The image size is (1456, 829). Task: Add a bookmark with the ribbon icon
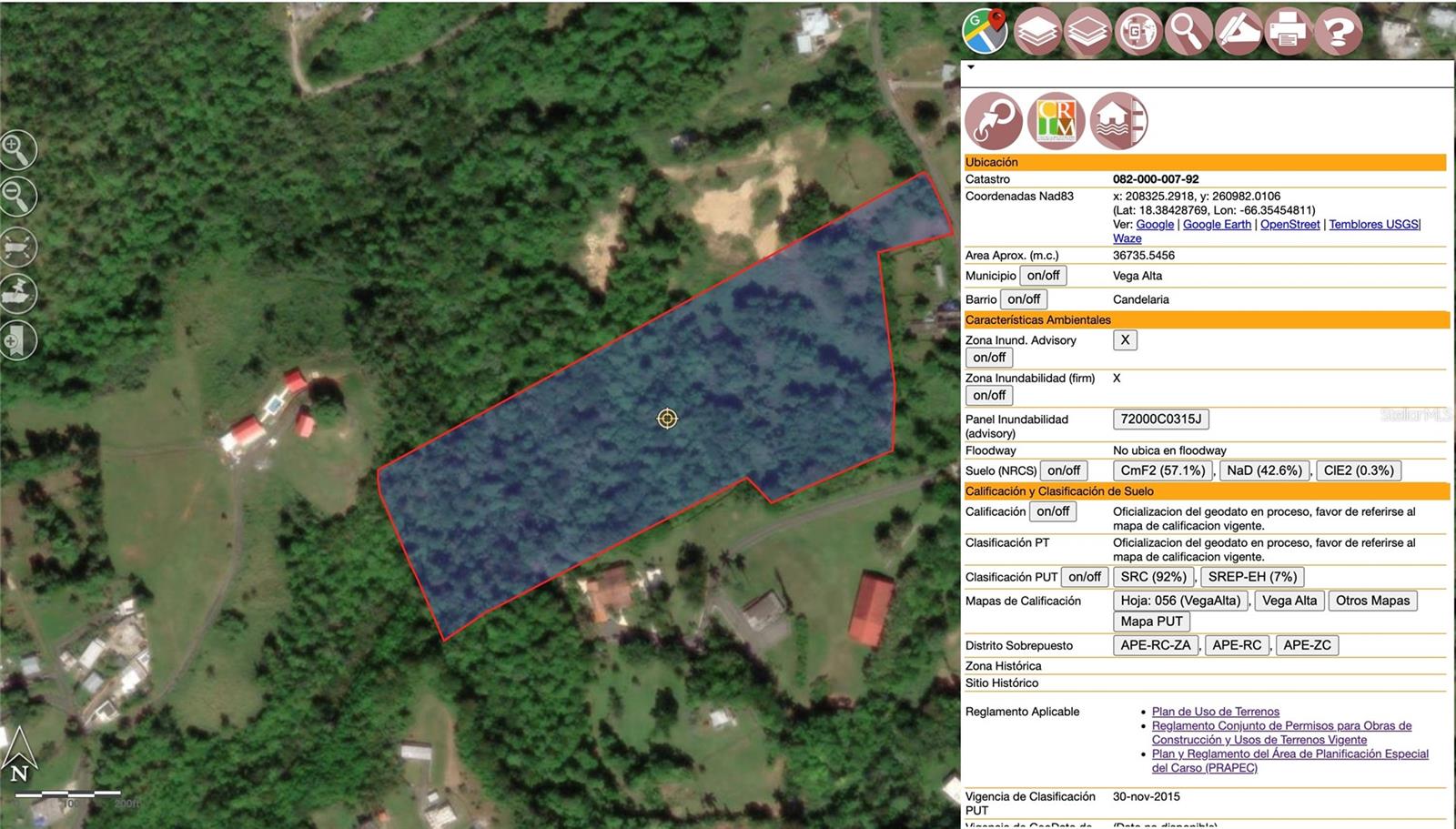point(18,341)
